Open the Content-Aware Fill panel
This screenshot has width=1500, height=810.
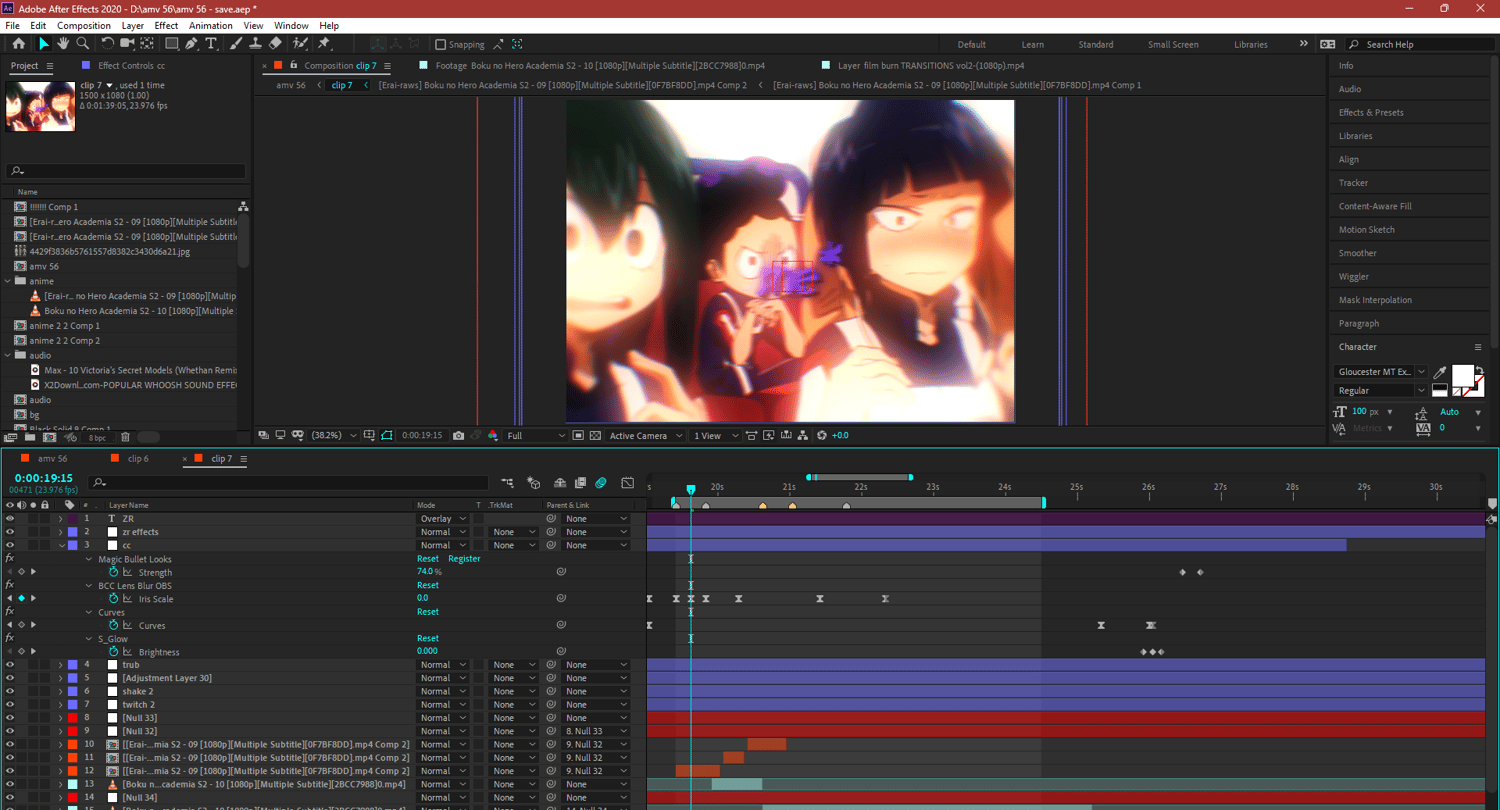(x=1375, y=206)
